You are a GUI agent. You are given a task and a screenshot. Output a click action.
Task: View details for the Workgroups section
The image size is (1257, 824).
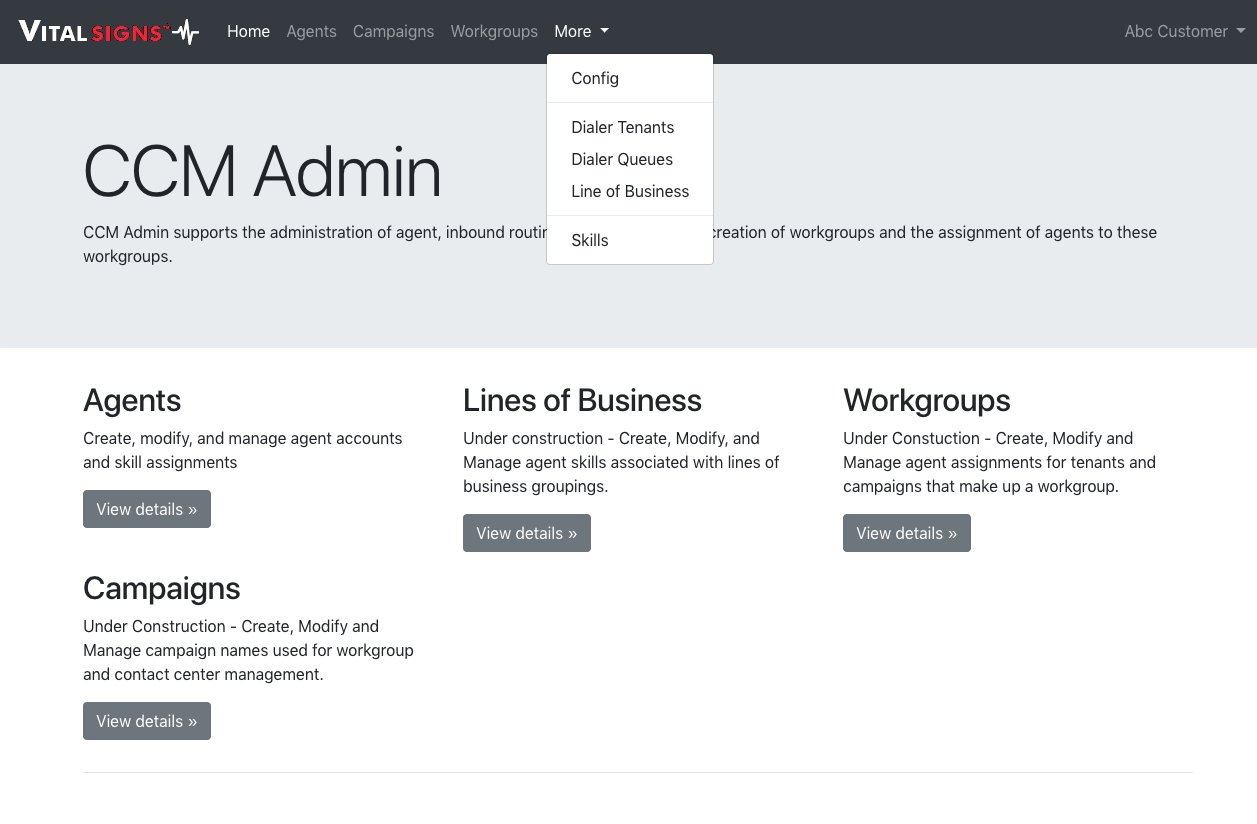(x=907, y=533)
